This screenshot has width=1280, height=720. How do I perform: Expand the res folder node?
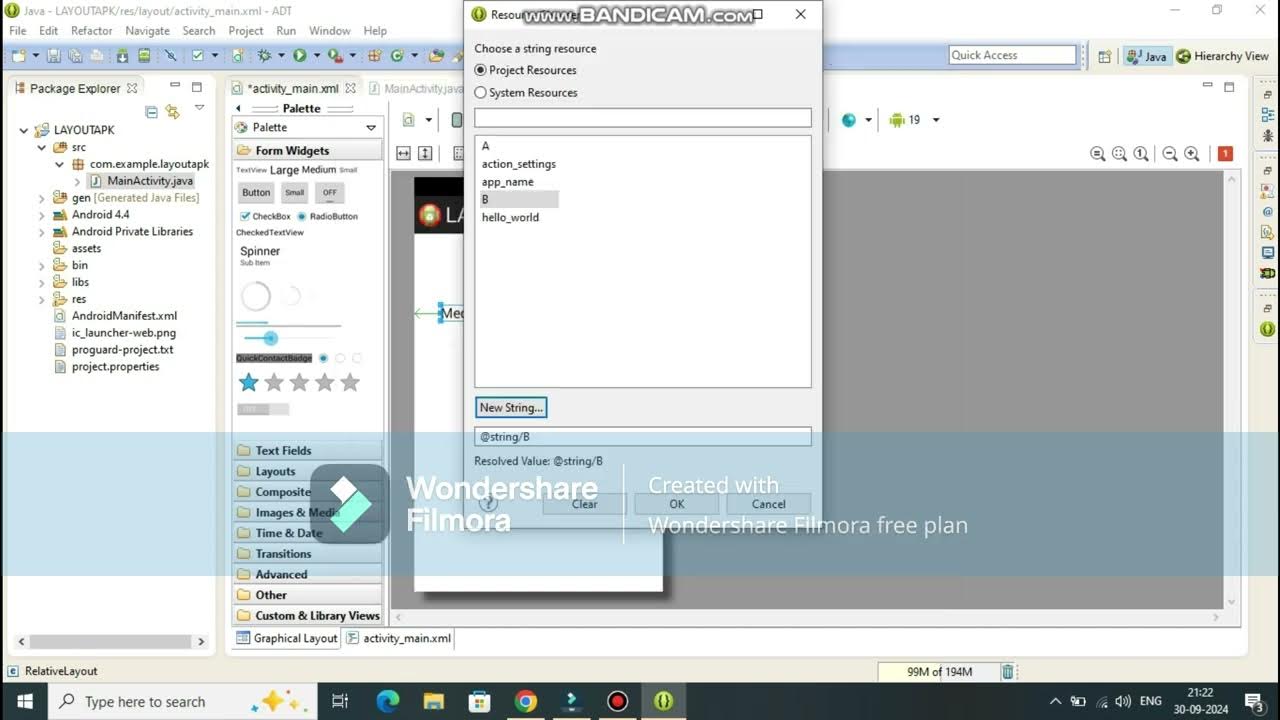pos(42,299)
